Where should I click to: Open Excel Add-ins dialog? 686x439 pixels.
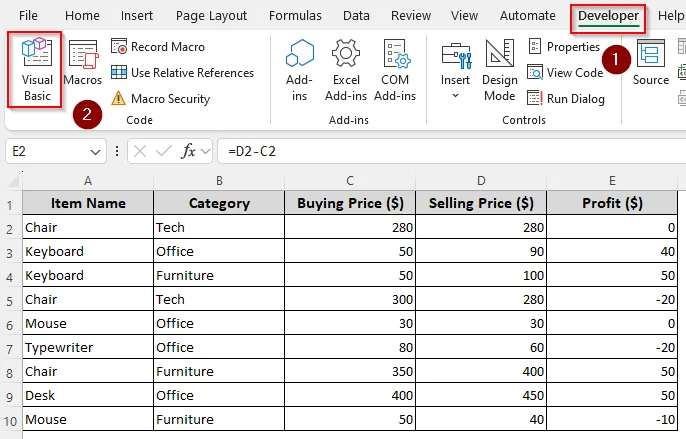point(346,70)
